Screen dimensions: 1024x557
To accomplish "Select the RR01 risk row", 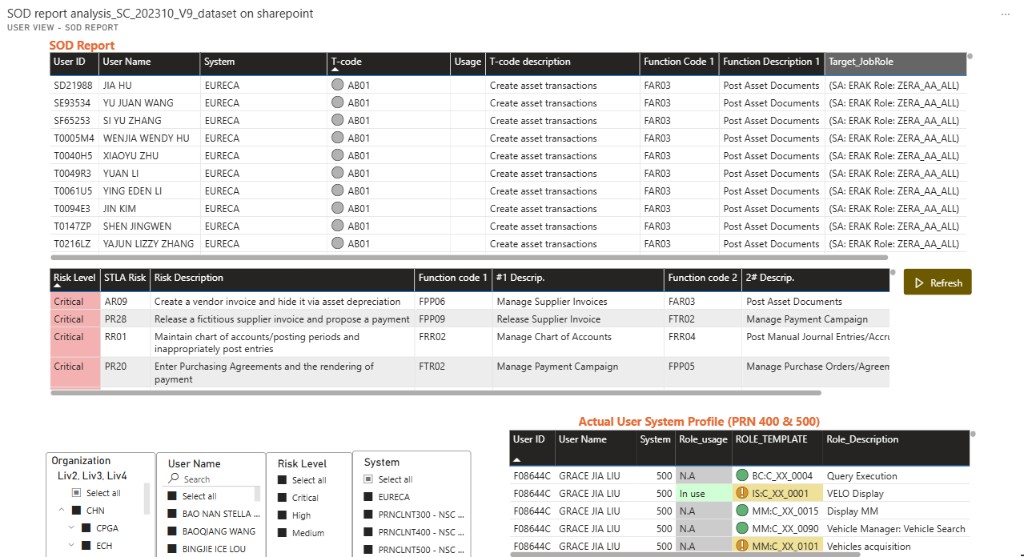I will pyautogui.click(x=469, y=342).
